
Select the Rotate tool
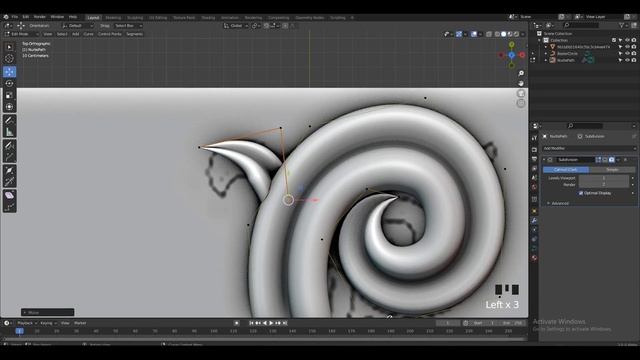click(x=9, y=84)
